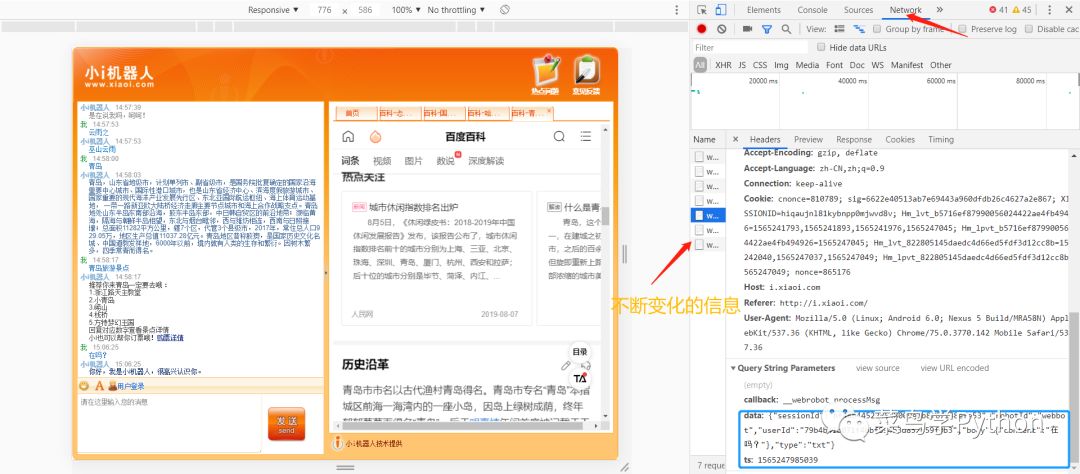This screenshot has width=1080, height=474.
Task: Click the Baidu Baike home icon
Action: (349, 136)
